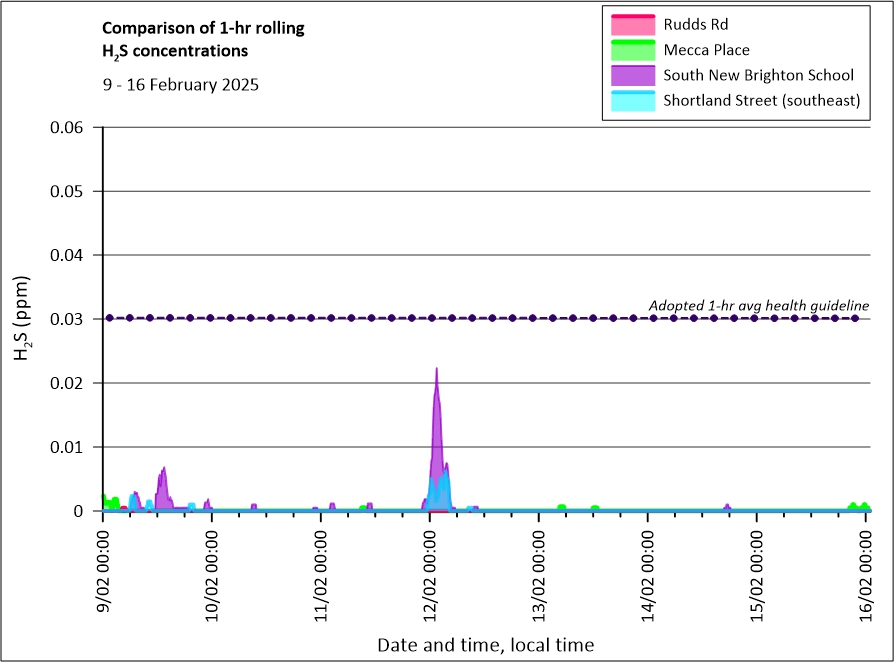This screenshot has height=662, width=894.
Task: Click the Date and time, local time axis title
Action: tap(485, 645)
